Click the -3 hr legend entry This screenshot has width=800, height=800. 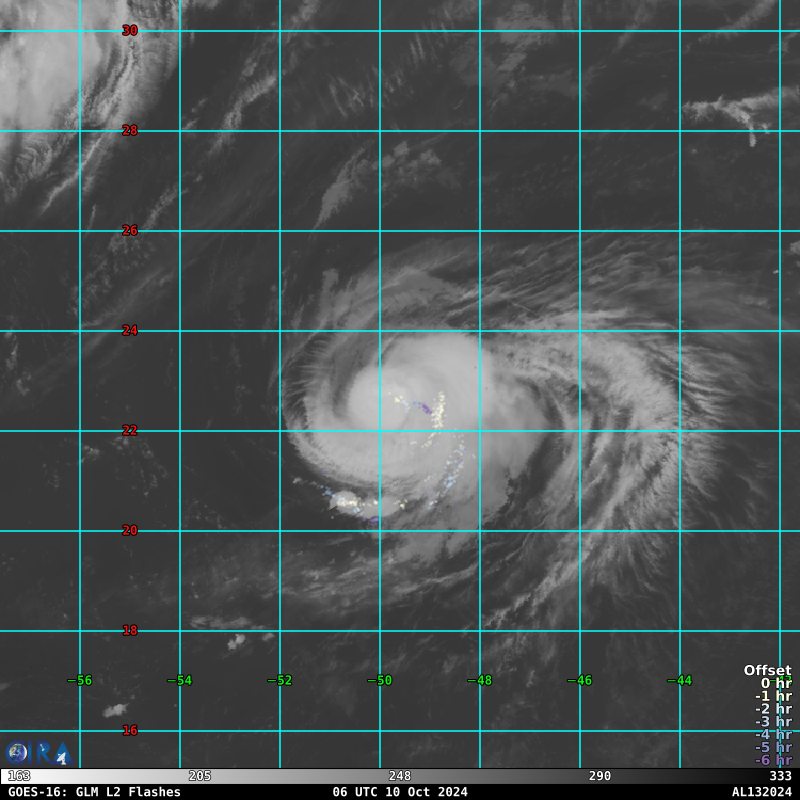773,721
